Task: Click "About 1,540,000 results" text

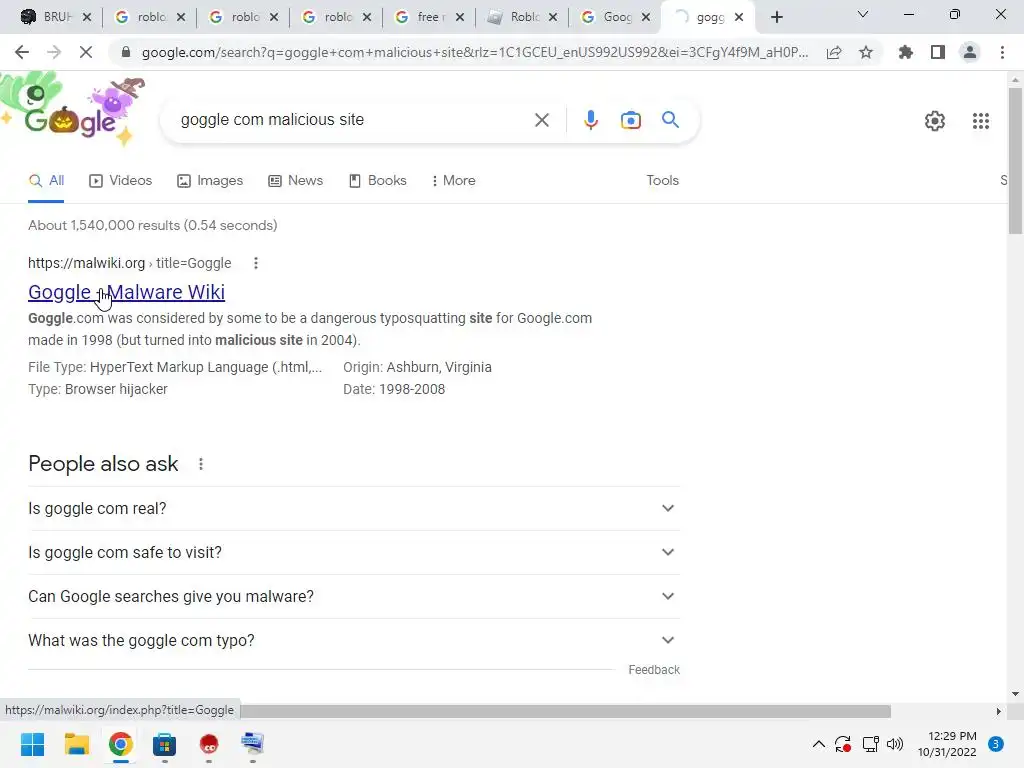Action: click(x=104, y=225)
